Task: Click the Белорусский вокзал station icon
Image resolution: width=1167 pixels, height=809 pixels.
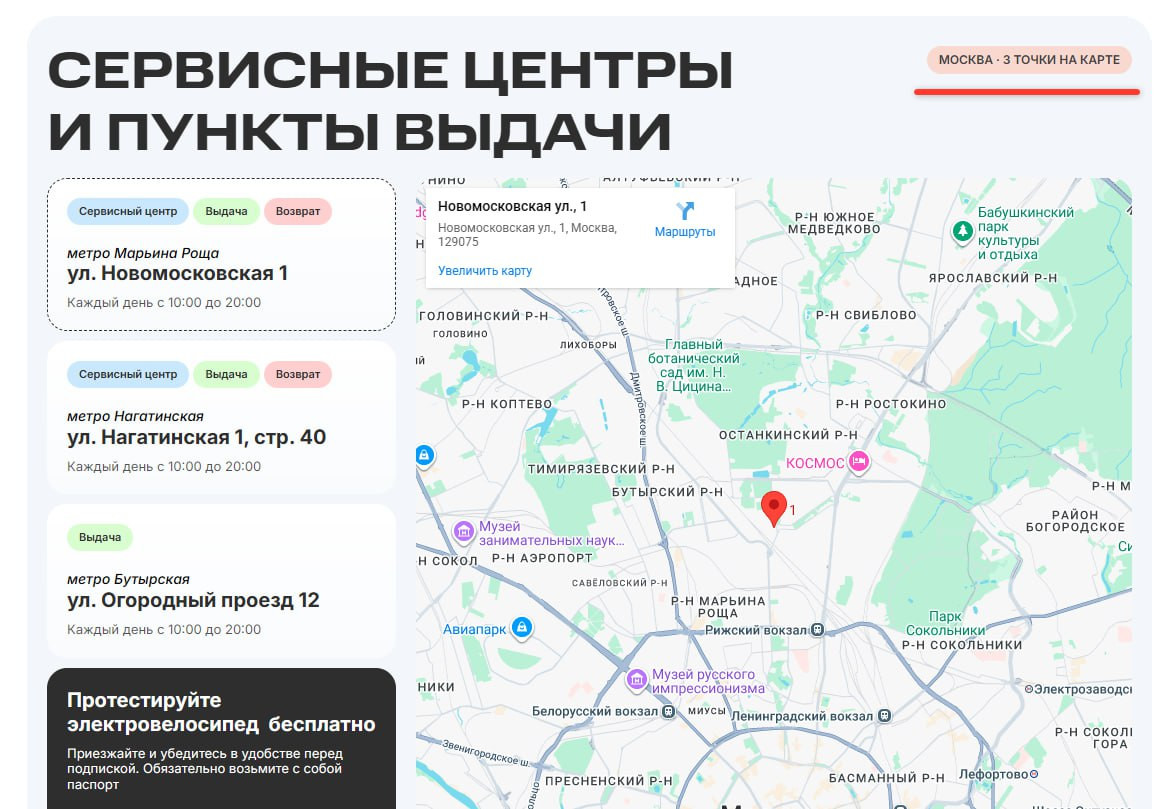Action: point(668,712)
